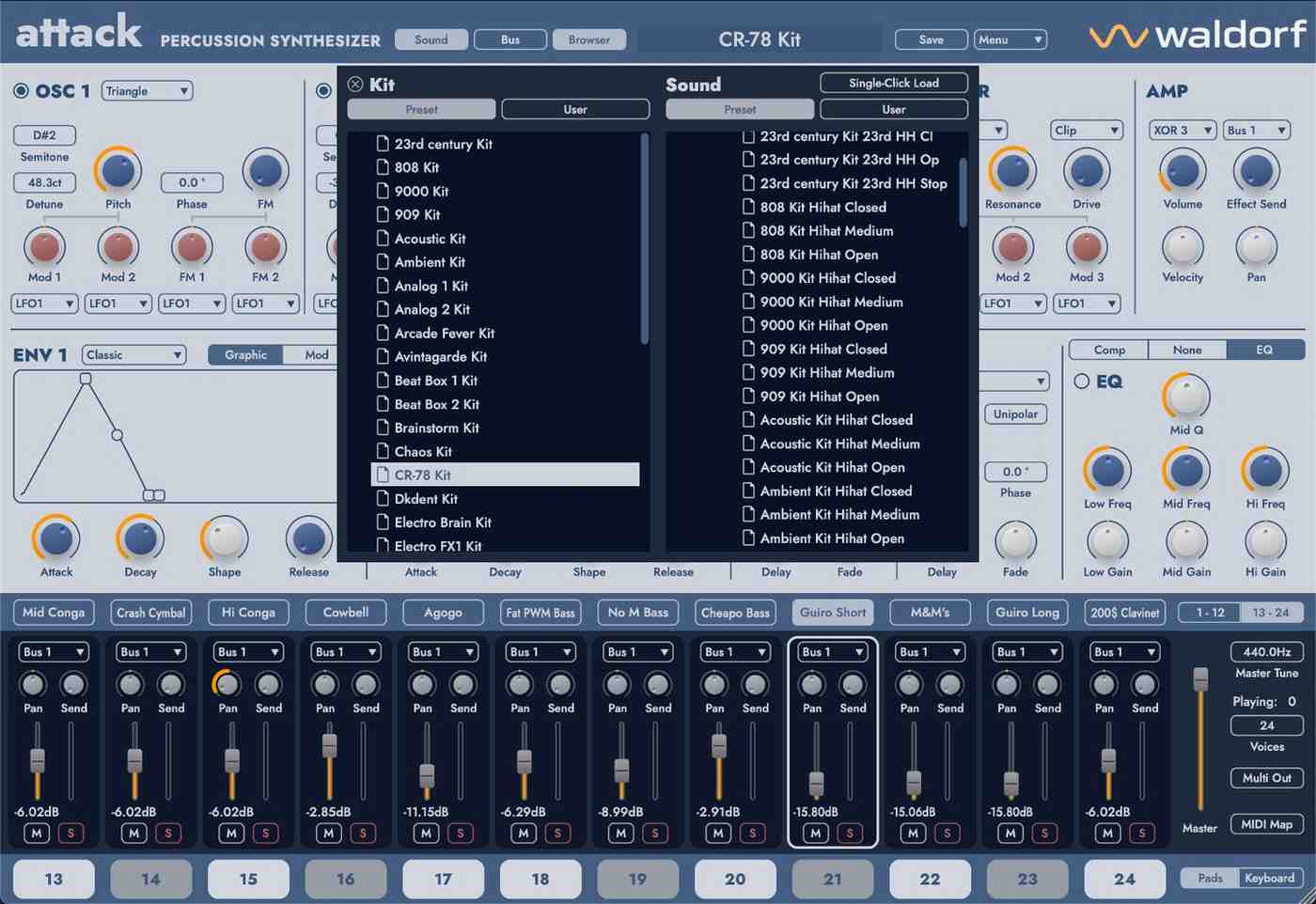Switch to Keyboard mode at bottom right

click(x=1269, y=878)
